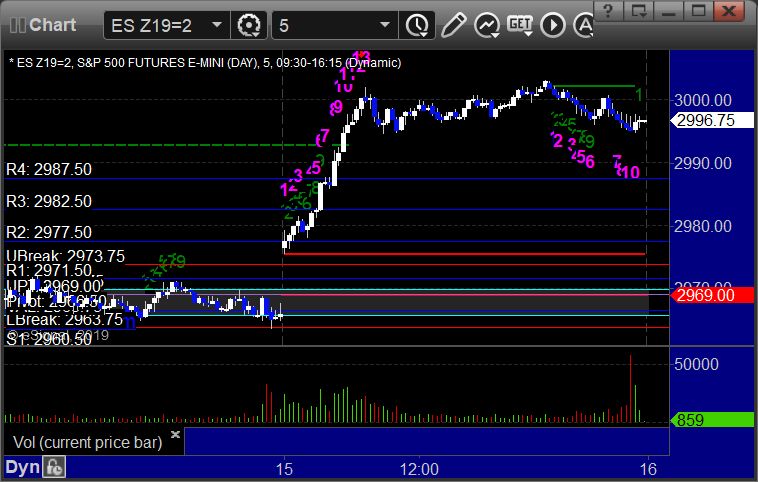Toggle the Dyn scaling button
The image size is (758, 482).
[x=23, y=467]
